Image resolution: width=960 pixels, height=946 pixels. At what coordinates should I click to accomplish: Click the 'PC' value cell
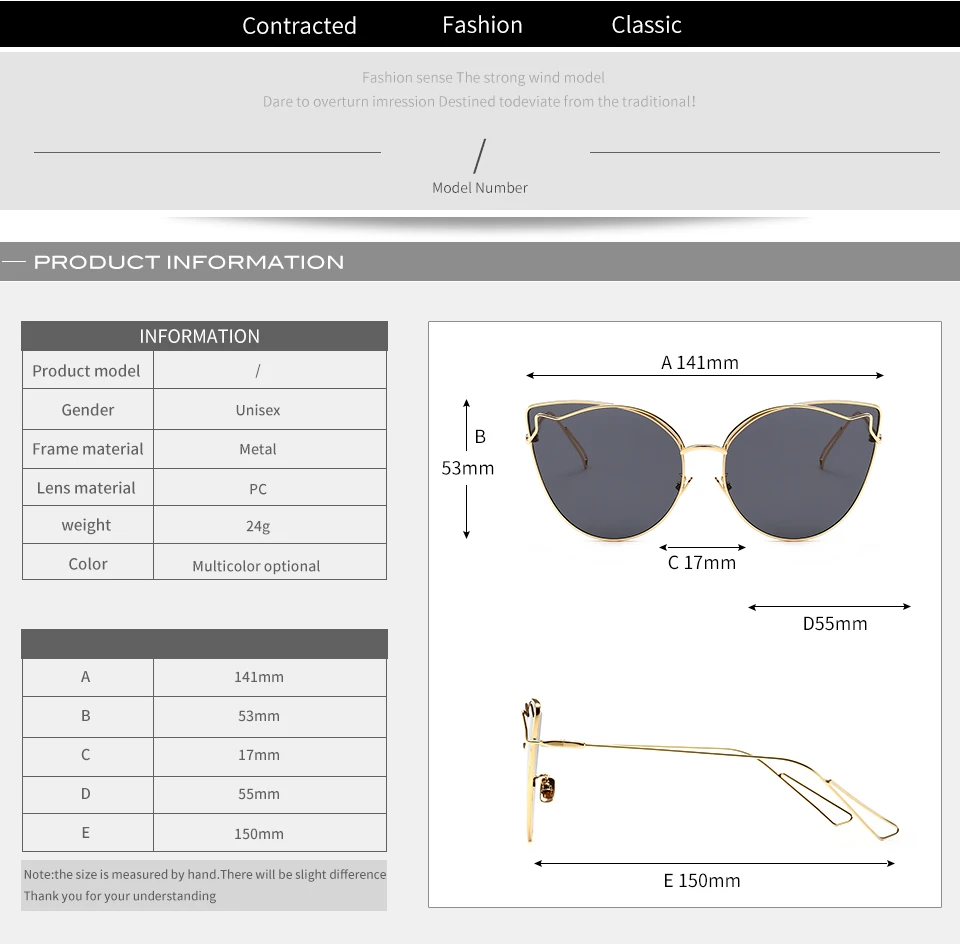tap(270, 488)
